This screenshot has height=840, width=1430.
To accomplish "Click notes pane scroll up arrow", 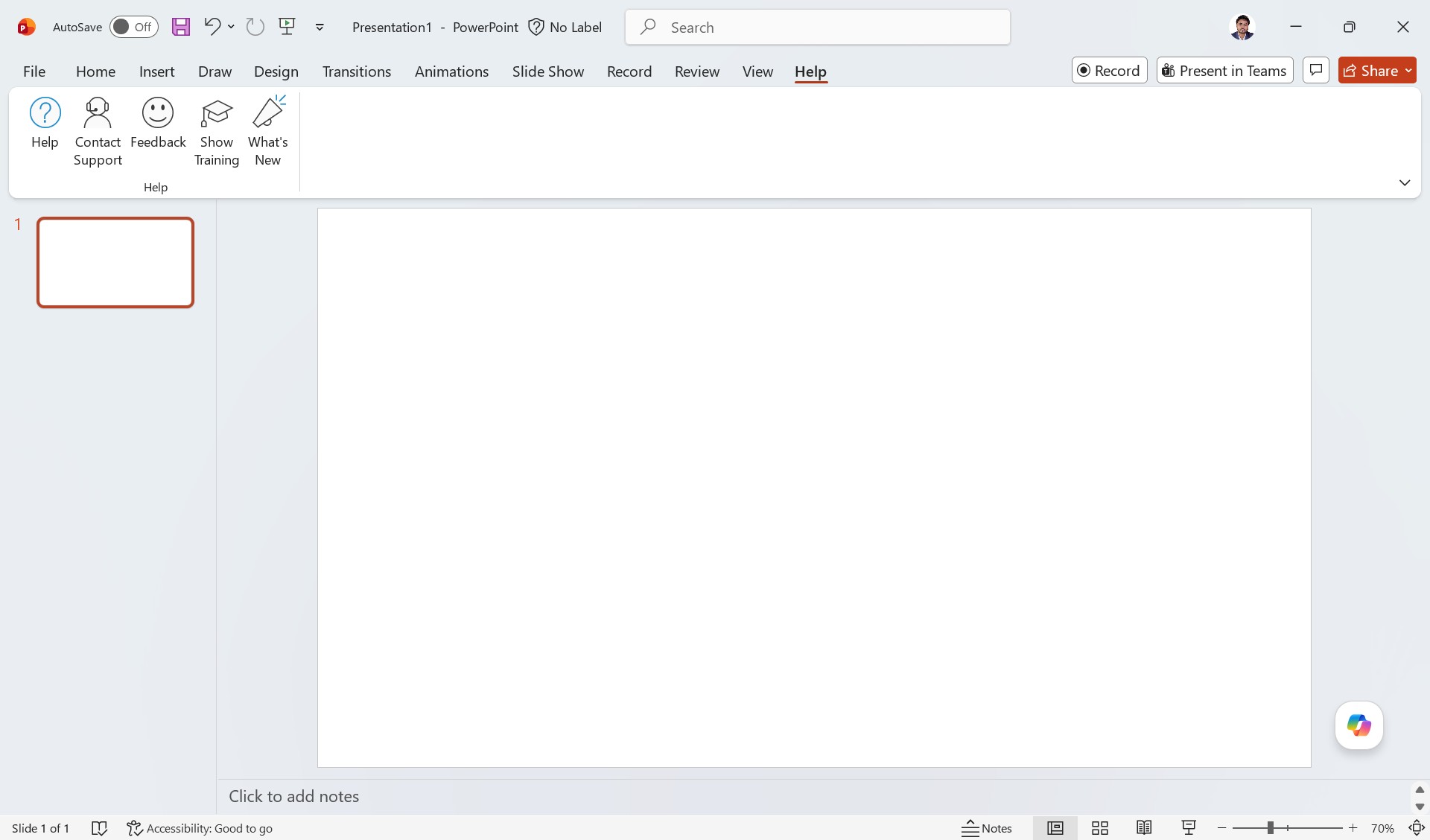I will 1420,789.
